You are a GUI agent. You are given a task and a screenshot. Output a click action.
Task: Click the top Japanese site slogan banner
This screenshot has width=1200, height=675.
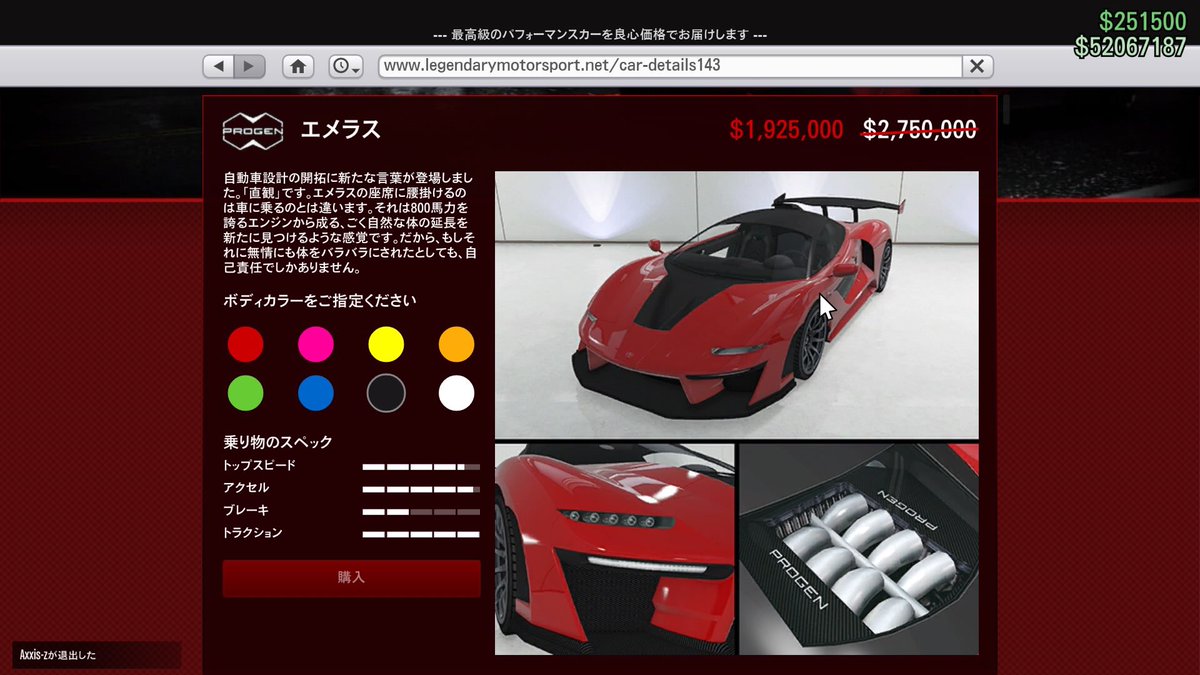[x=600, y=34]
